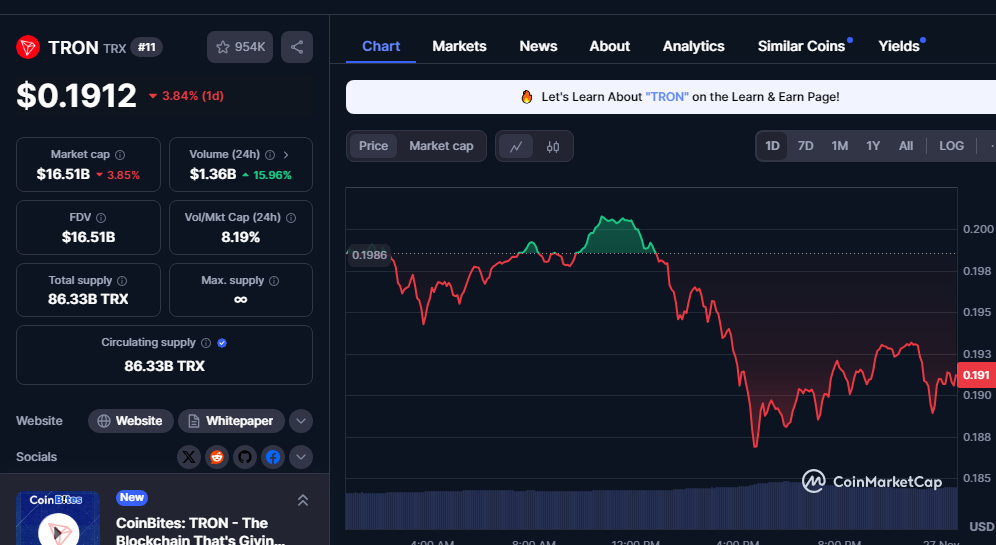Click the TRON logo icon
The height and width of the screenshot is (545, 996).
tap(28, 48)
